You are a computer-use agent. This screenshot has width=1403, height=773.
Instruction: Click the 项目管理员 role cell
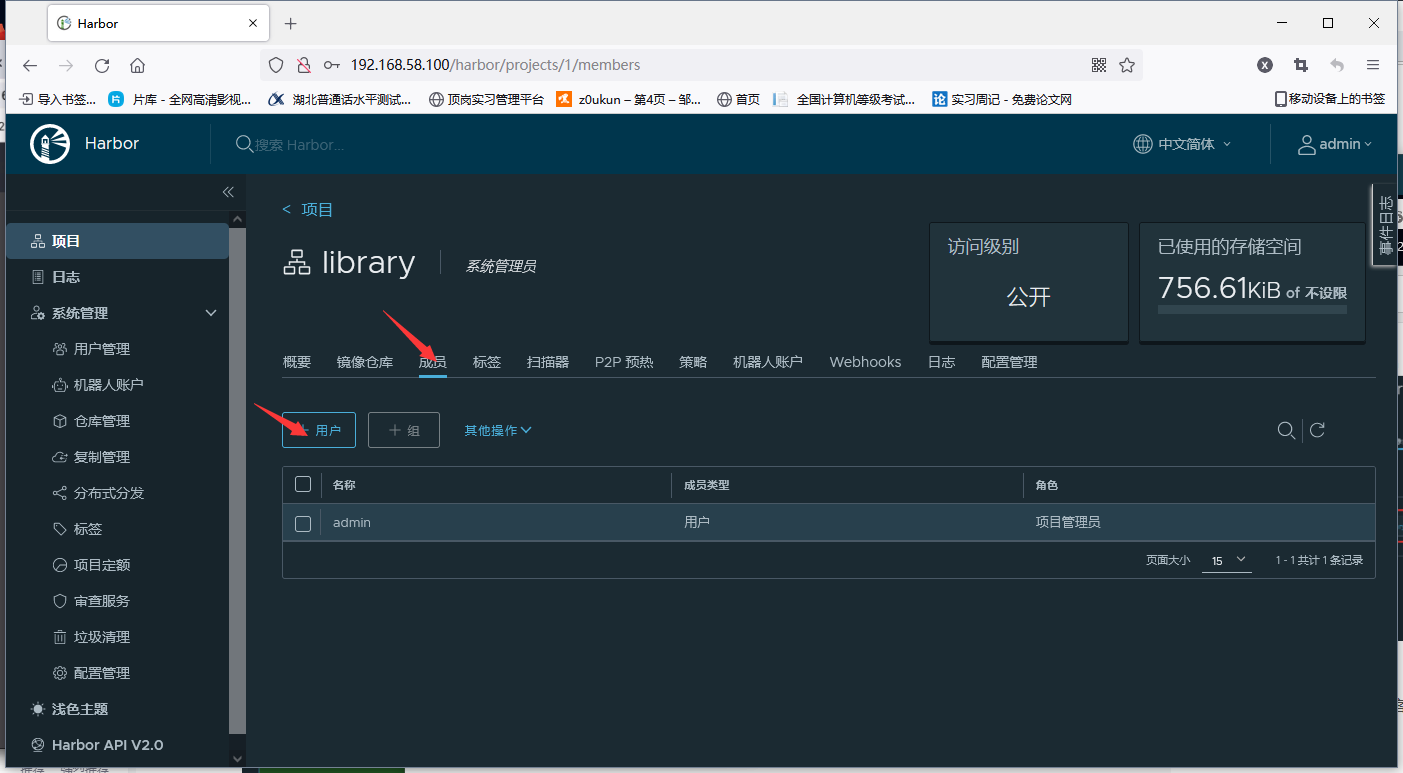tap(1068, 522)
